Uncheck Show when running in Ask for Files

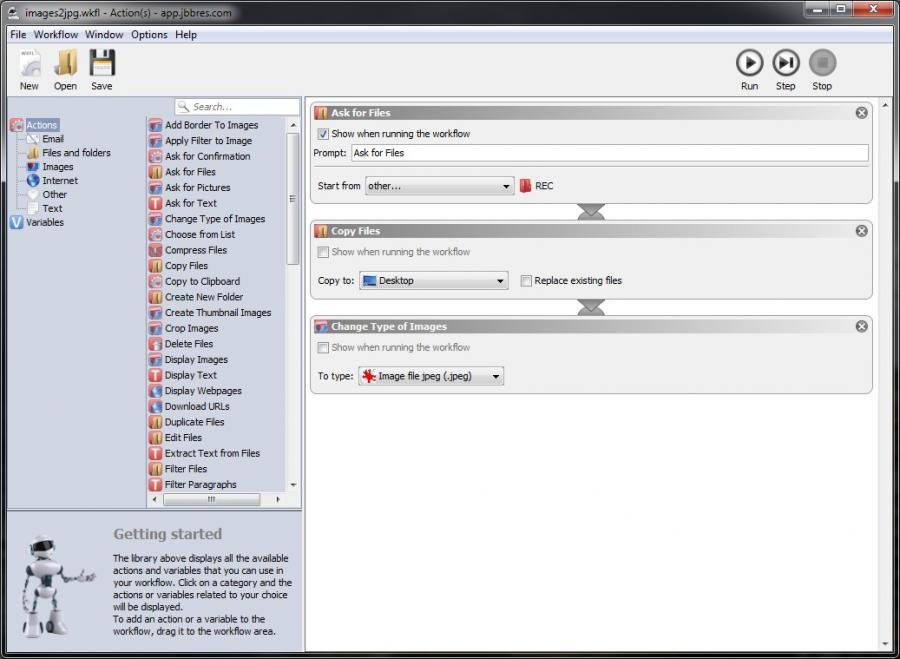(323, 134)
